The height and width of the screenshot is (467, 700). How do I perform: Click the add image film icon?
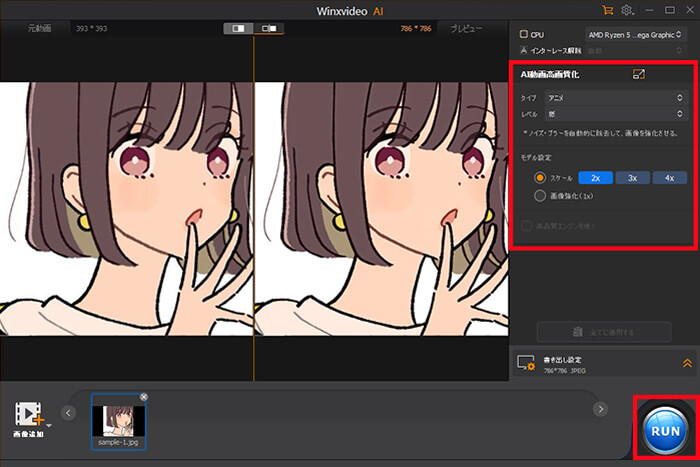pos(28,414)
